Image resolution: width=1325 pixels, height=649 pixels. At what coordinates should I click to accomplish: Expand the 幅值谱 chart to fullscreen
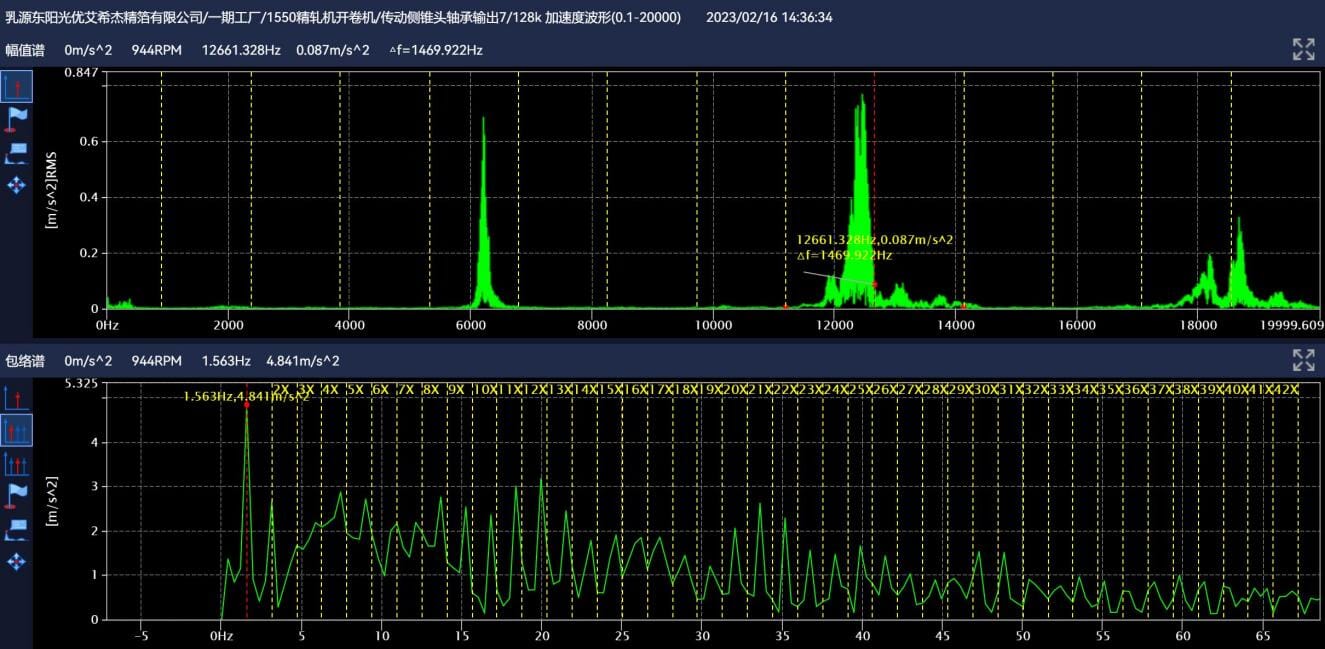tap(1303, 50)
